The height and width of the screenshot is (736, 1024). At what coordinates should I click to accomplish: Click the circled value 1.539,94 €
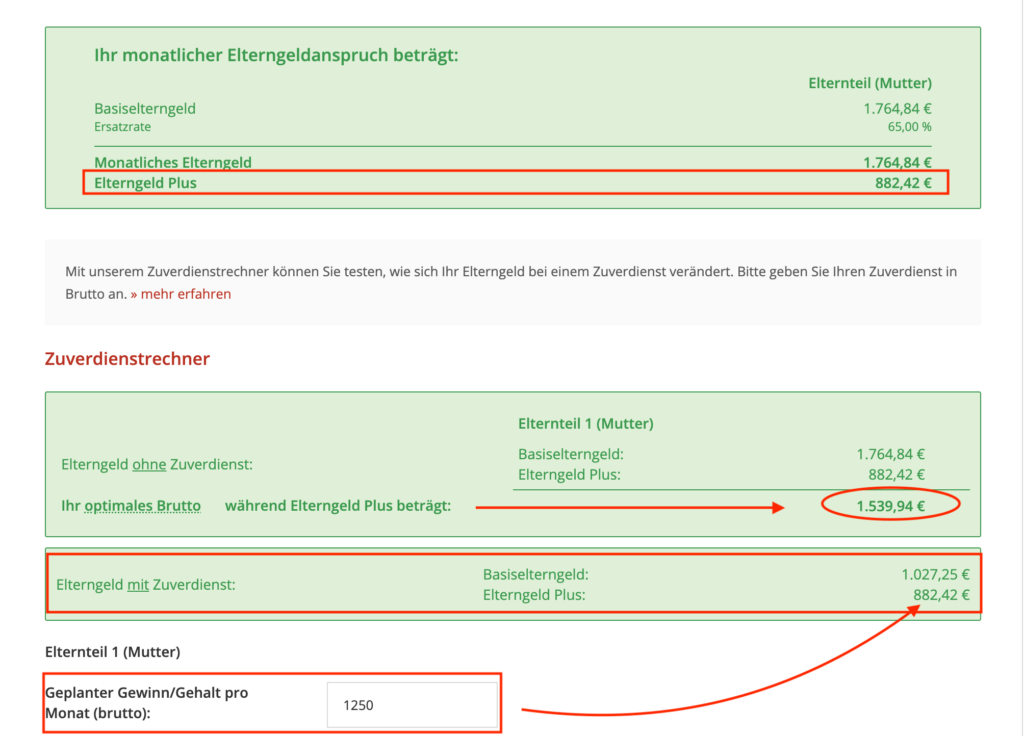(x=889, y=504)
